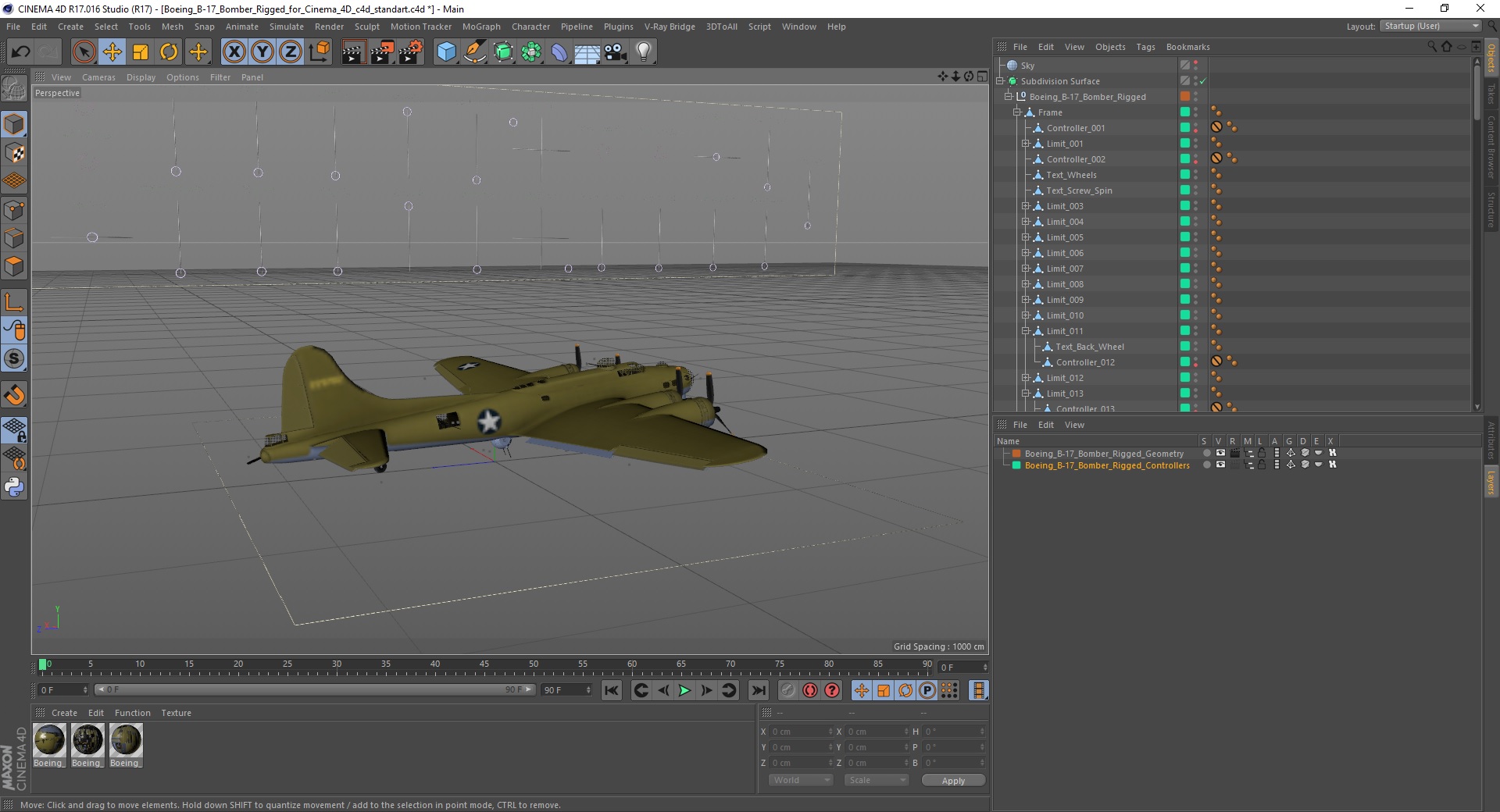Open Object Manager Tags menu

(x=1145, y=47)
